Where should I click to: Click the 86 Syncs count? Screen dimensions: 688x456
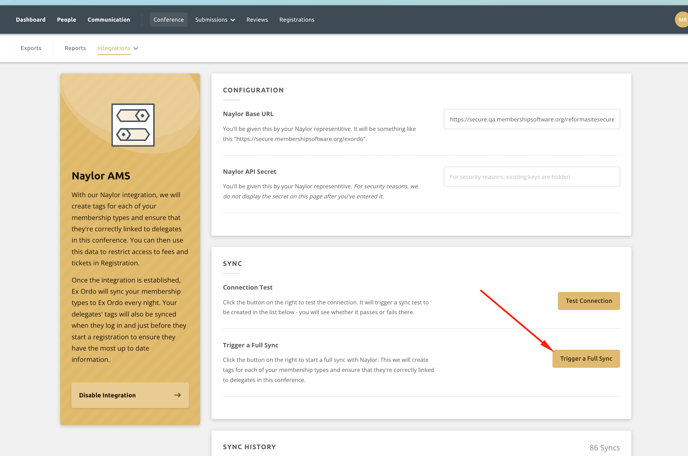pos(605,448)
